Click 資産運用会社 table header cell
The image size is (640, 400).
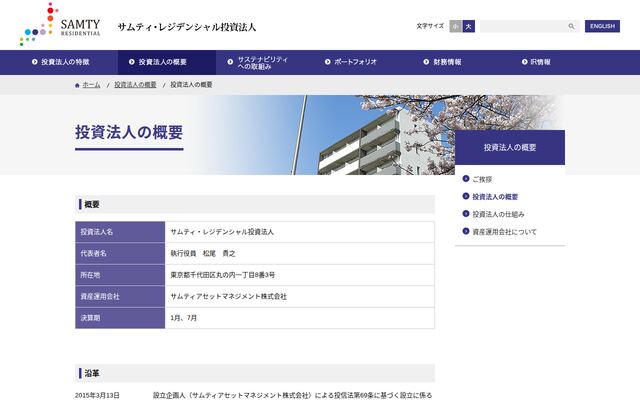[x=120, y=297]
